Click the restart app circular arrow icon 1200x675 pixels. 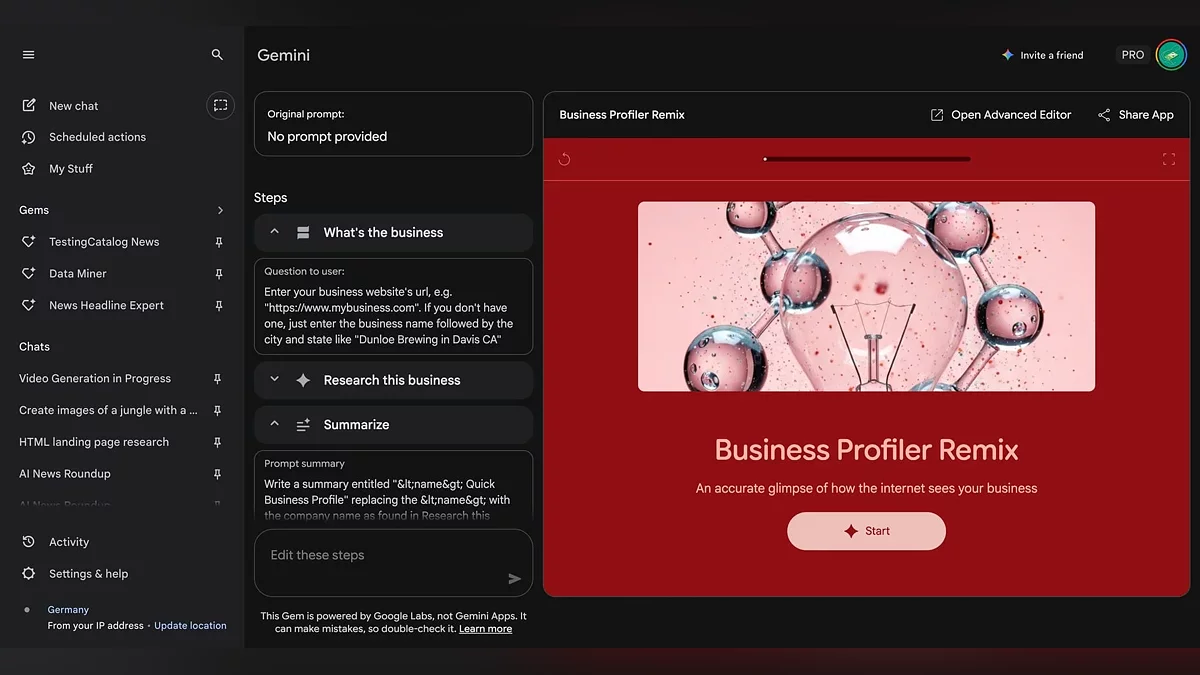pos(565,159)
